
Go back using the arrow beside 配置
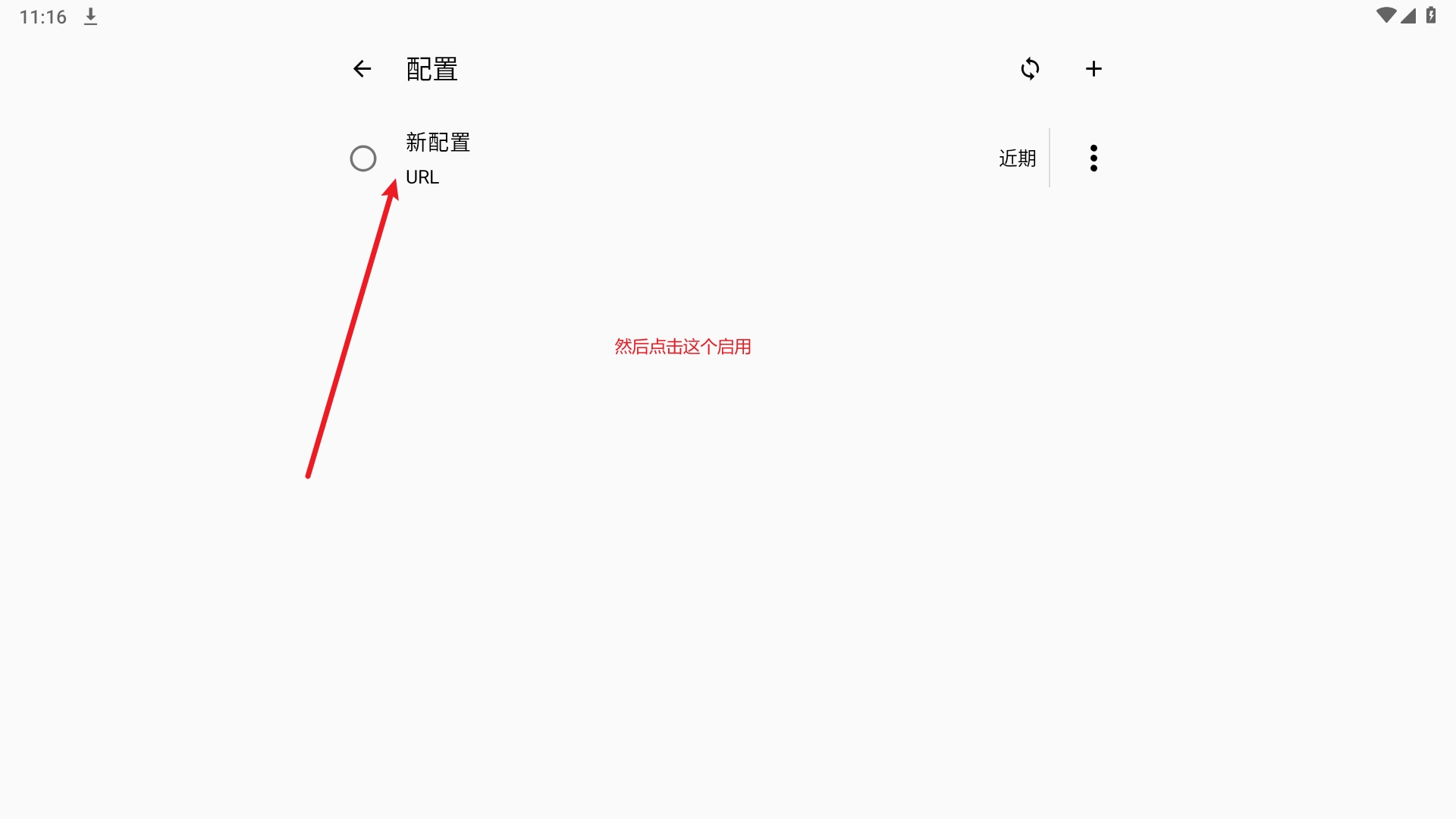(x=362, y=69)
